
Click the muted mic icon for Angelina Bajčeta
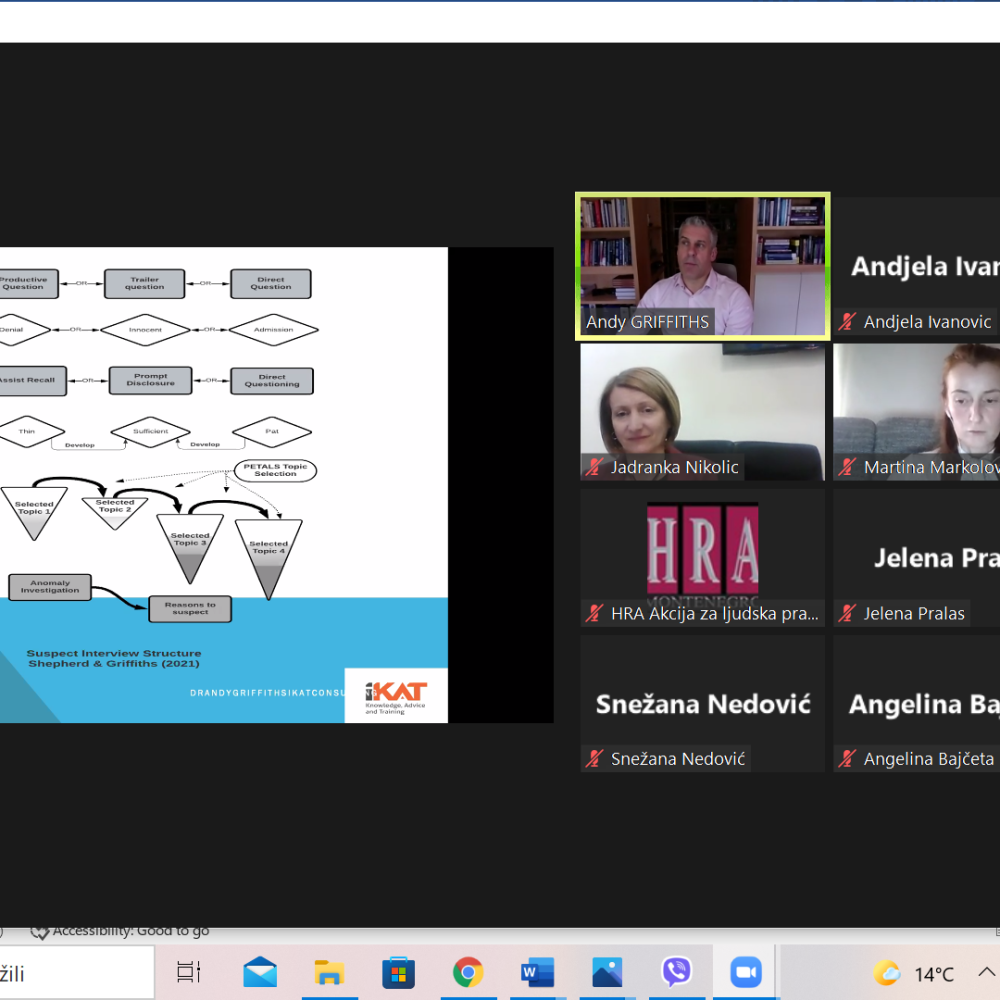point(846,758)
